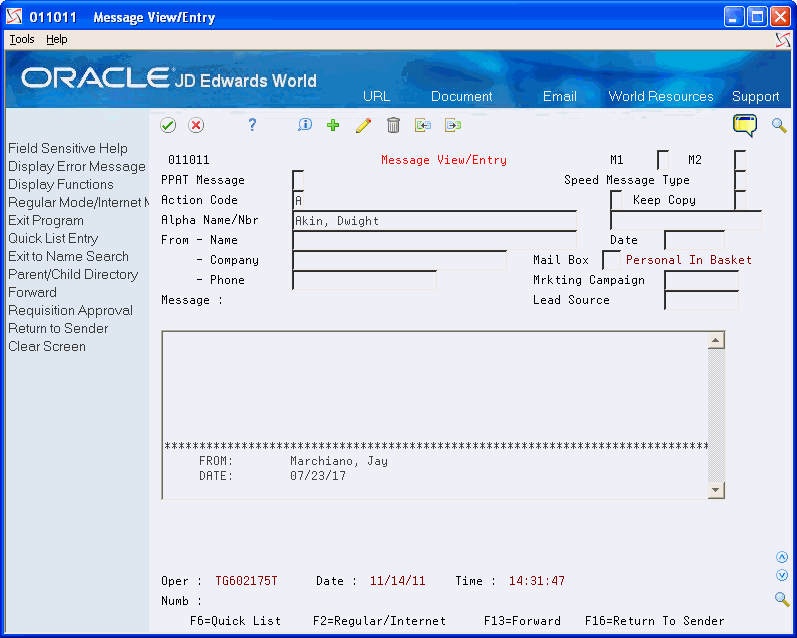Viewport: 797px width, 638px height.
Task: Select the Email tab
Action: click(560, 96)
